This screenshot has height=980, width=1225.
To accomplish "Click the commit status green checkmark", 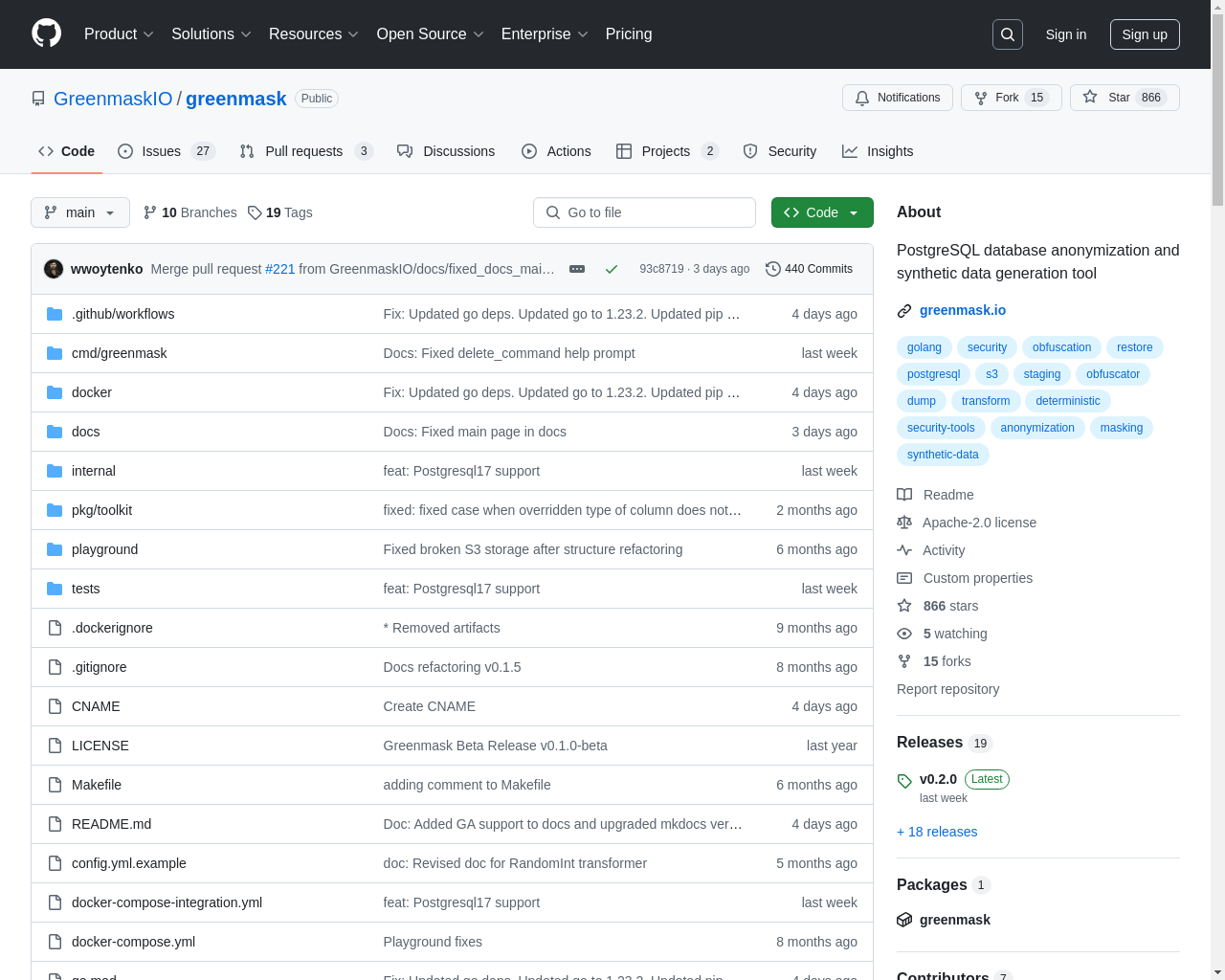I will 612,269.
